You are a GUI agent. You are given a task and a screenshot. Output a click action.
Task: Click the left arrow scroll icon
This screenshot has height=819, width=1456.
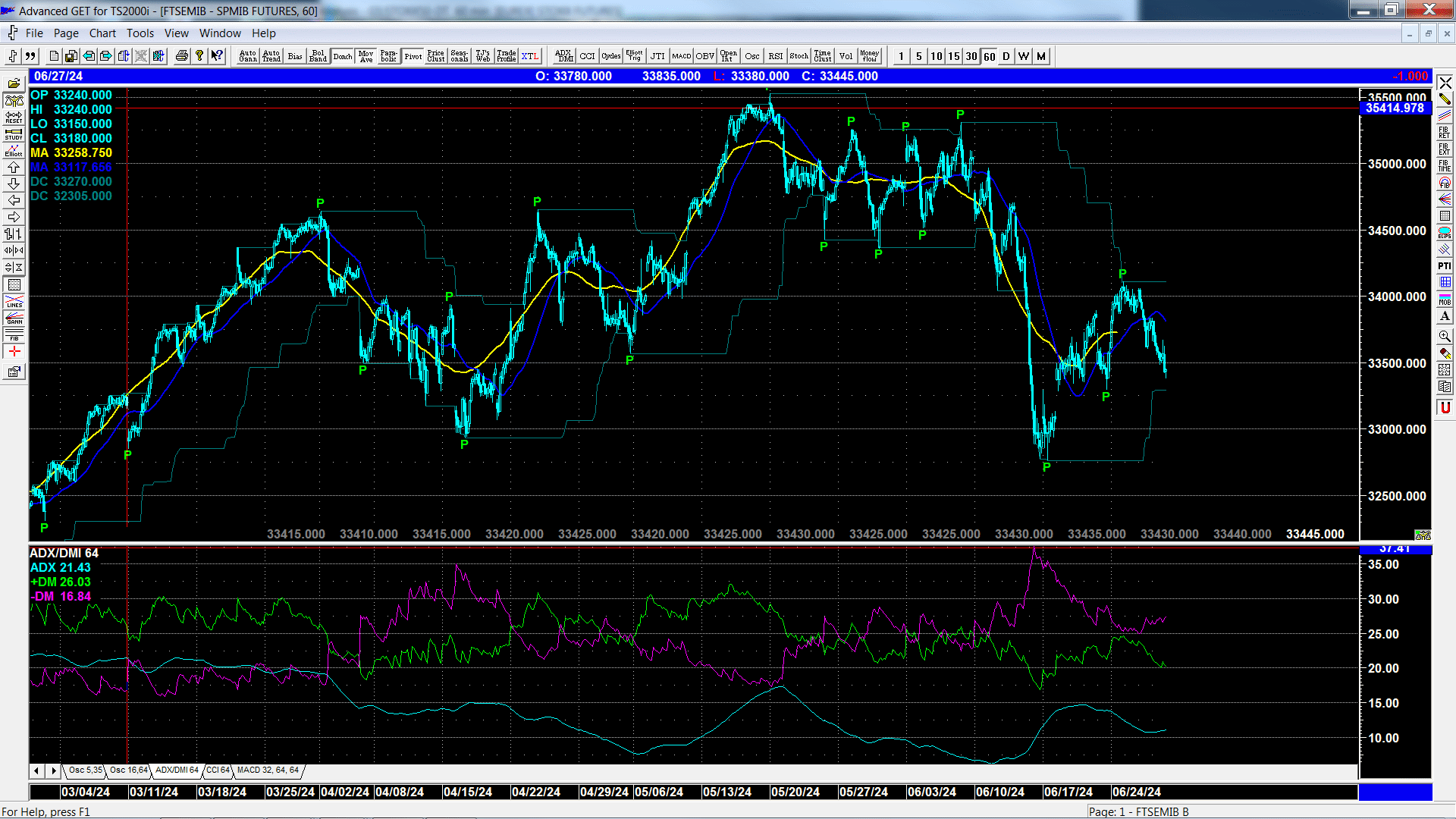[x=14, y=200]
